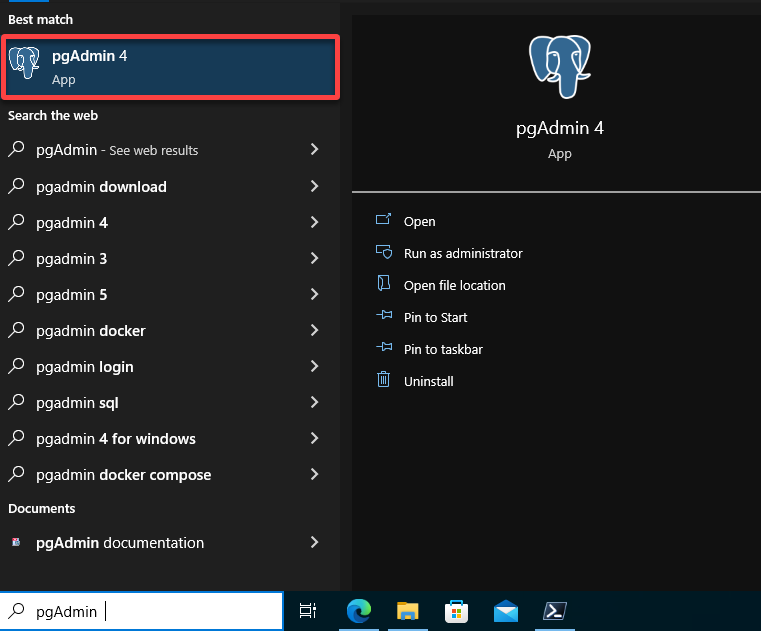Select the 'pgadmin docker' web suggestion

click(x=91, y=331)
